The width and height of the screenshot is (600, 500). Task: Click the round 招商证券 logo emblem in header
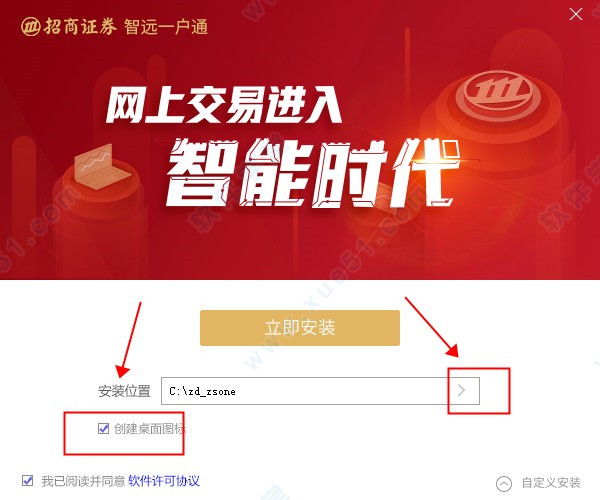click(30, 27)
